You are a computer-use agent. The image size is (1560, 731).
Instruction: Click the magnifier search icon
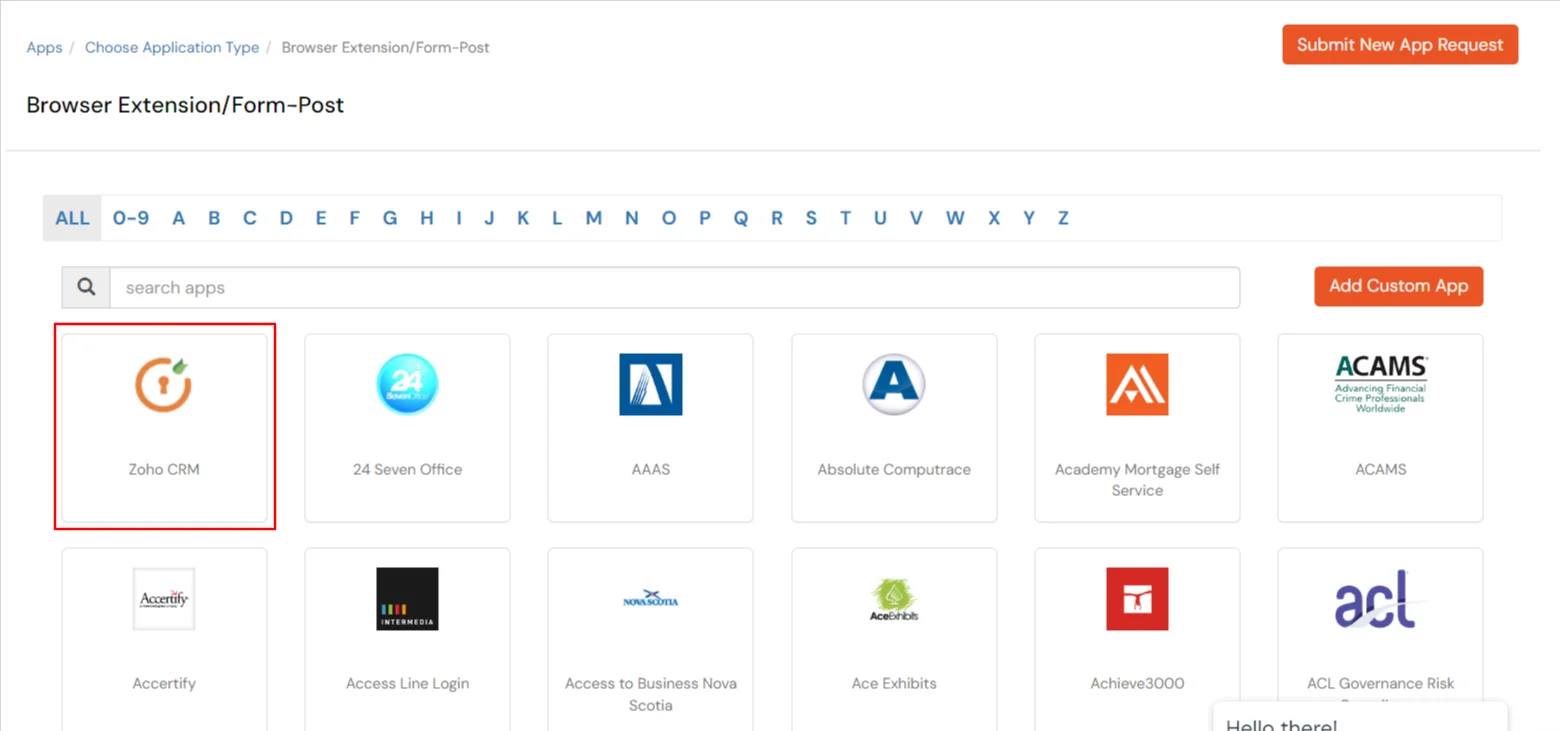click(84, 287)
